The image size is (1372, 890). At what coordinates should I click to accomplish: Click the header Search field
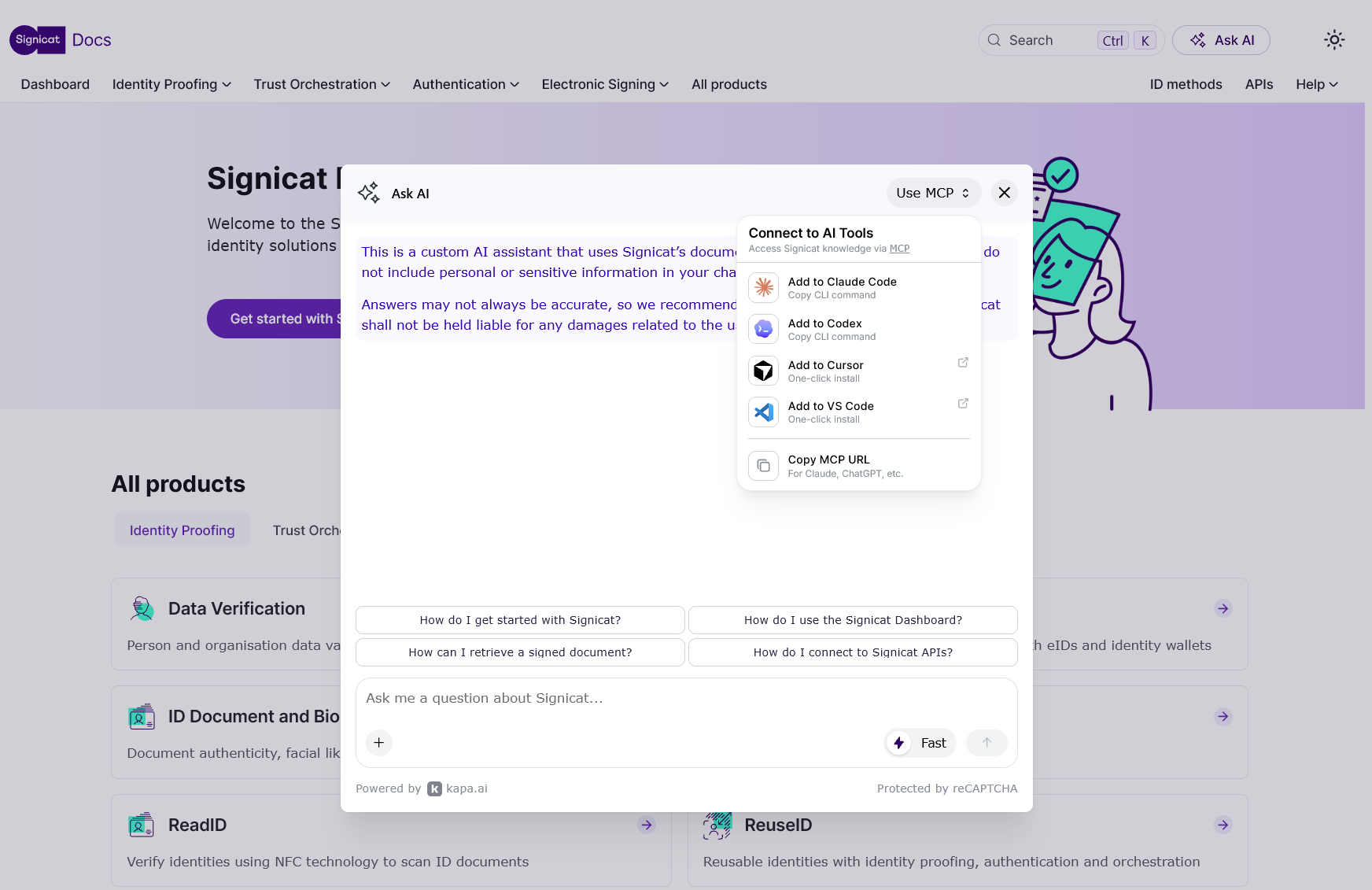[1071, 40]
